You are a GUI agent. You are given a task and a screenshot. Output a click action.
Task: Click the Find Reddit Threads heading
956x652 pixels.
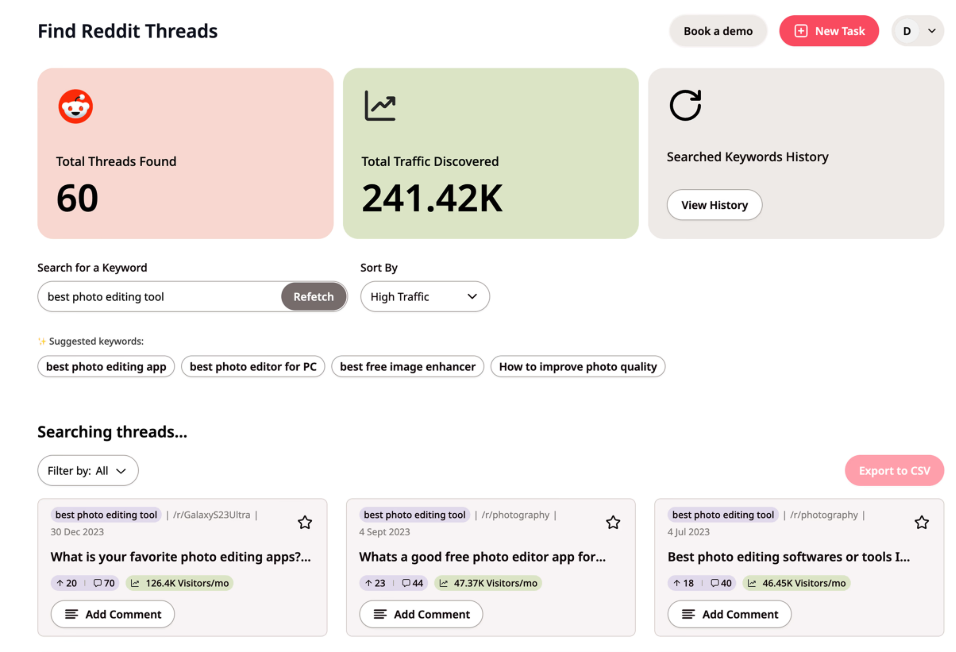tap(127, 31)
